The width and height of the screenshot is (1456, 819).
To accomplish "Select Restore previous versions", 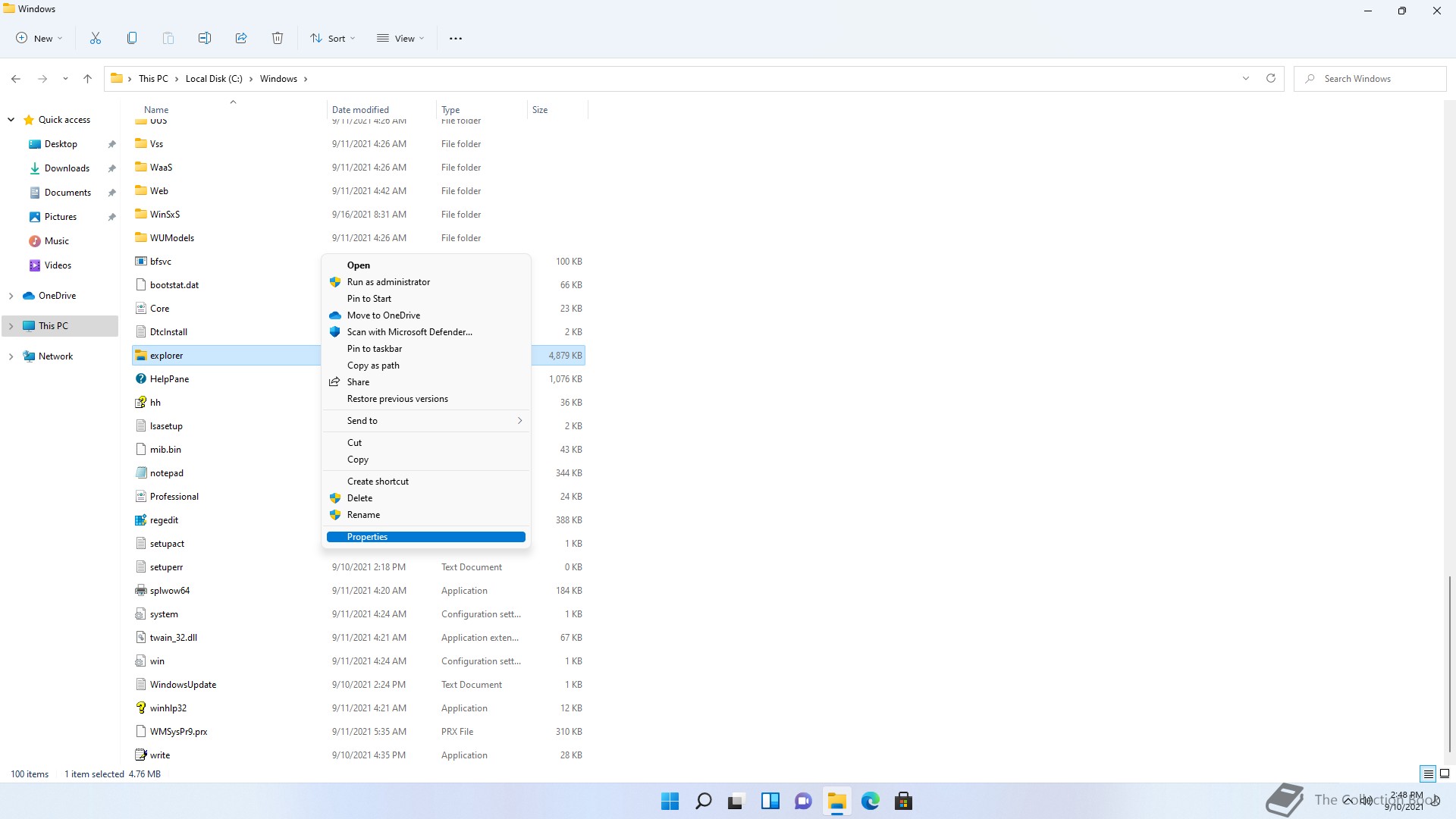I will coord(426,399).
